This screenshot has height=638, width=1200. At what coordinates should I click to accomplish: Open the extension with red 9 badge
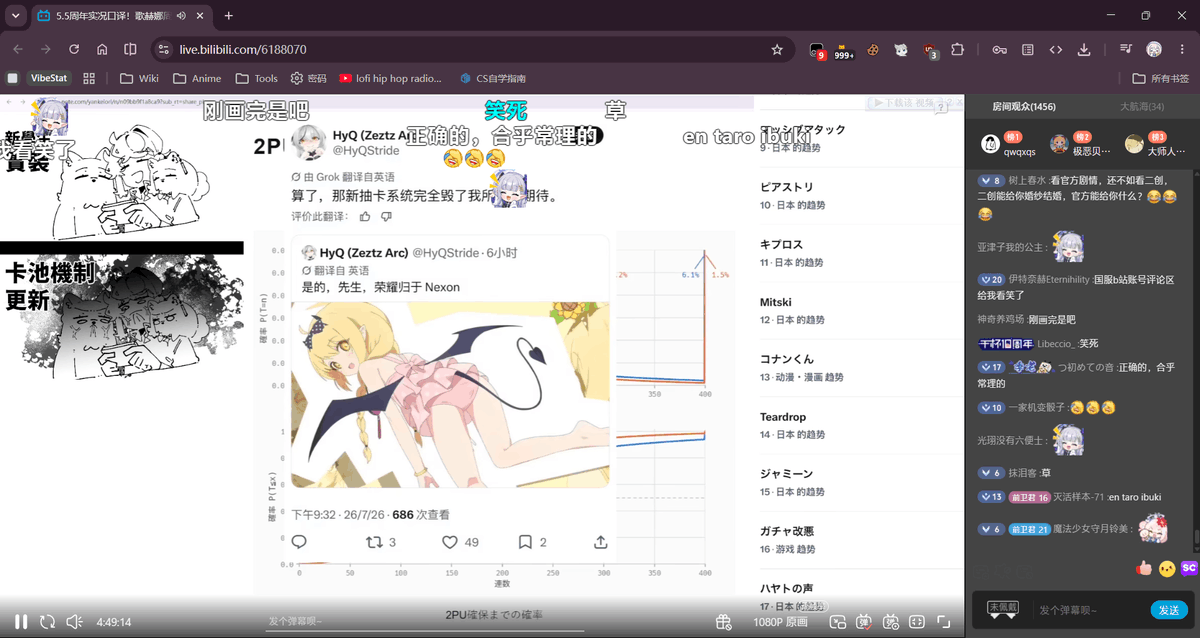[x=817, y=50]
